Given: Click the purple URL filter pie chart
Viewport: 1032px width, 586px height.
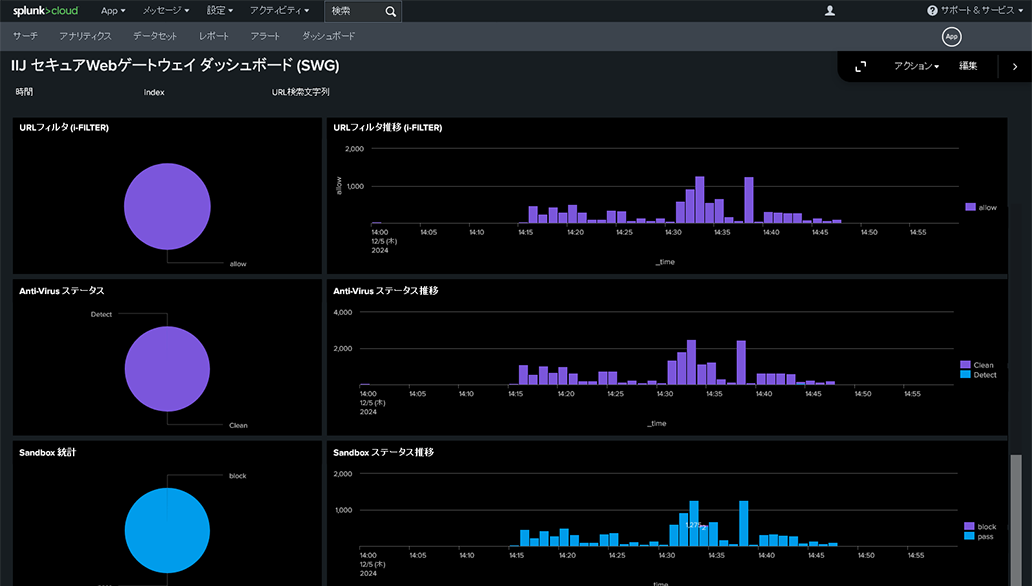Looking at the screenshot, I should 167,206.
